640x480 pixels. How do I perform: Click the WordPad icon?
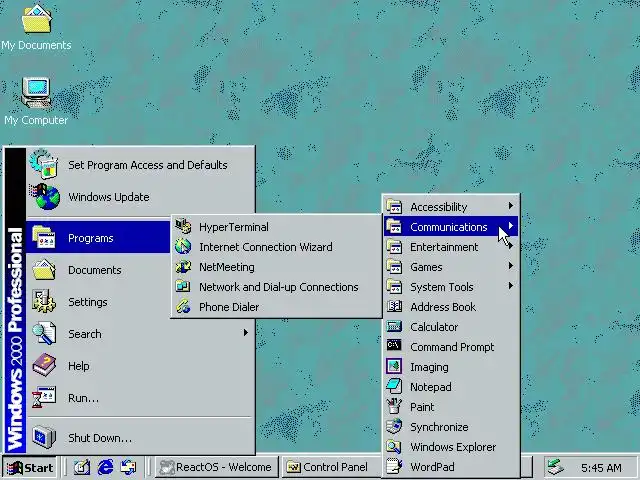pyautogui.click(x=394, y=466)
